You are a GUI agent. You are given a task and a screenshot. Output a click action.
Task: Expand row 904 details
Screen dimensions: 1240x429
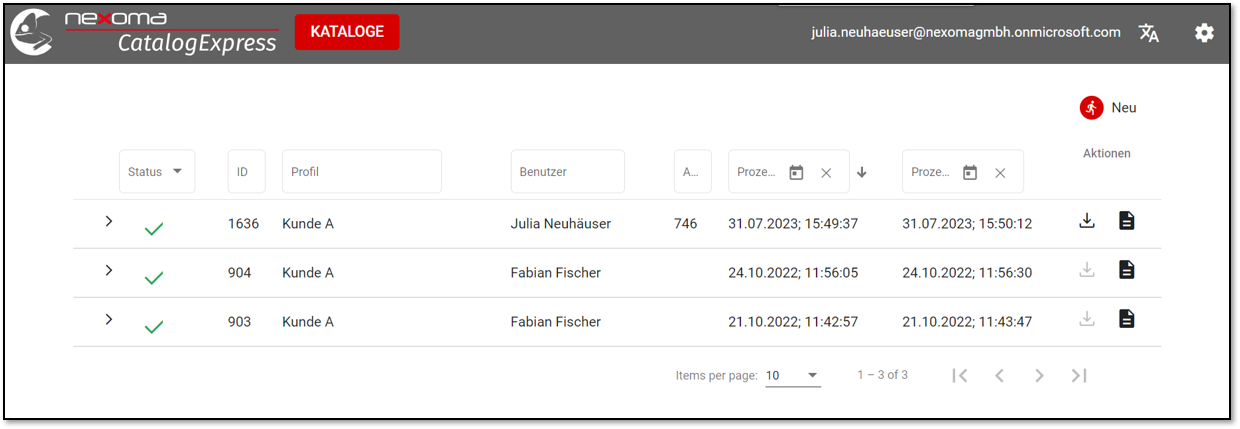109,270
